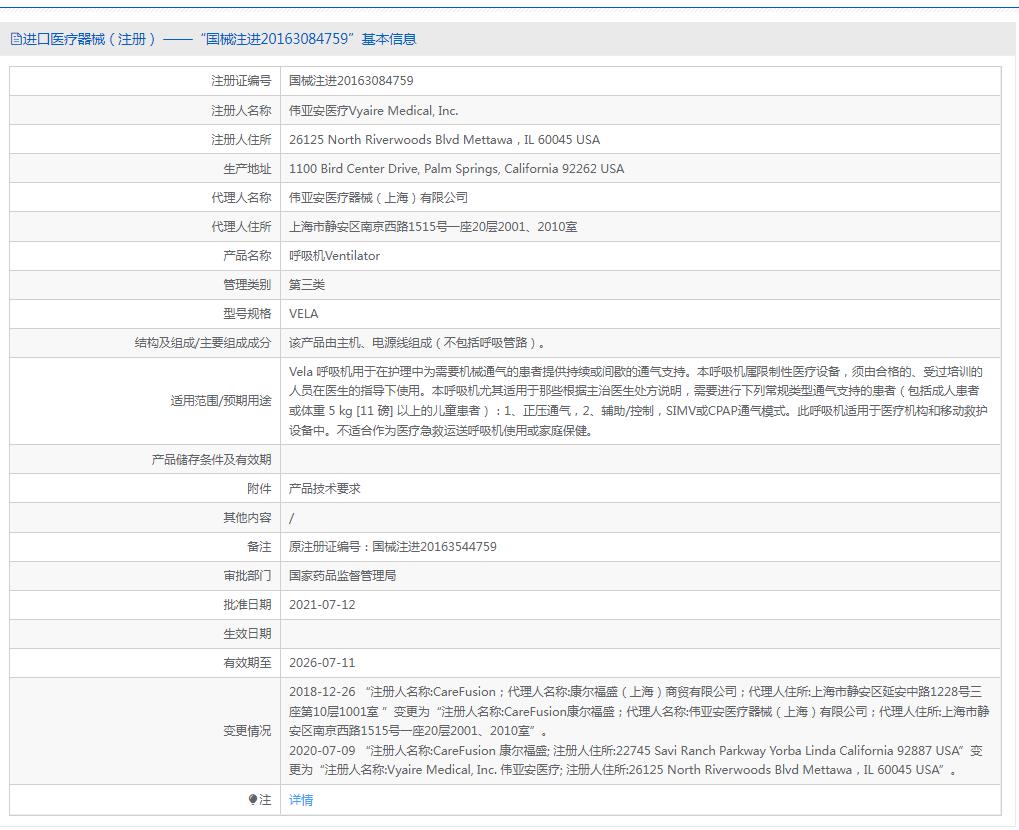Viewport: 1019px width, 830px height.
Task: Click the 产品技术要求 attachment text
Action: (324, 489)
